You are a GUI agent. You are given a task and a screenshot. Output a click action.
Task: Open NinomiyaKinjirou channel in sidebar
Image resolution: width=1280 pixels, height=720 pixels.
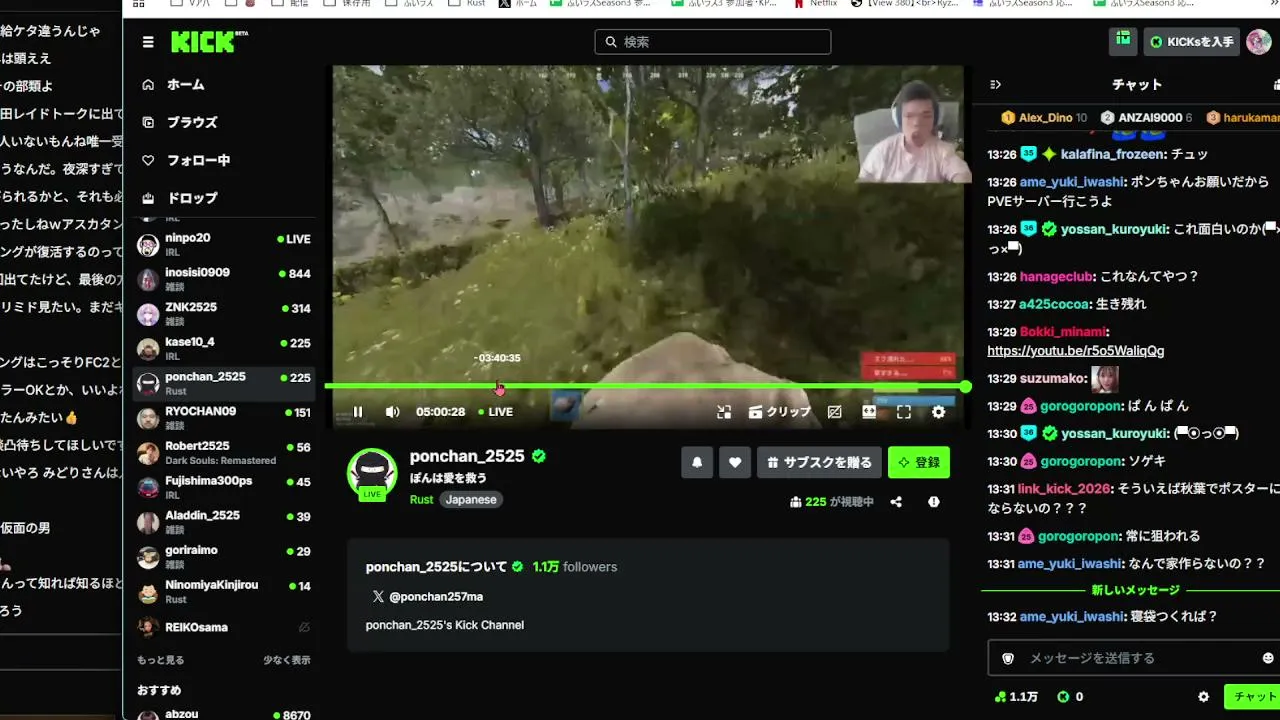click(224, 591)
